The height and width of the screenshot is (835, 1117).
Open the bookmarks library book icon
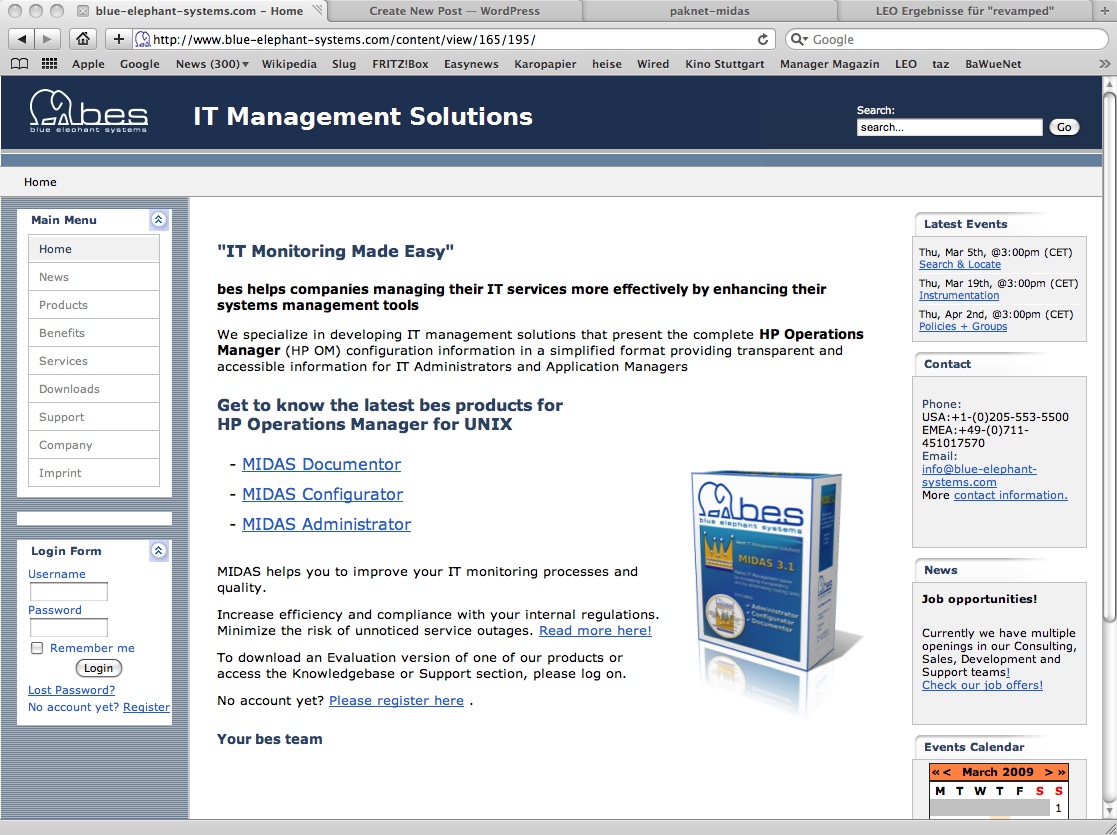[x=20, y=63]
